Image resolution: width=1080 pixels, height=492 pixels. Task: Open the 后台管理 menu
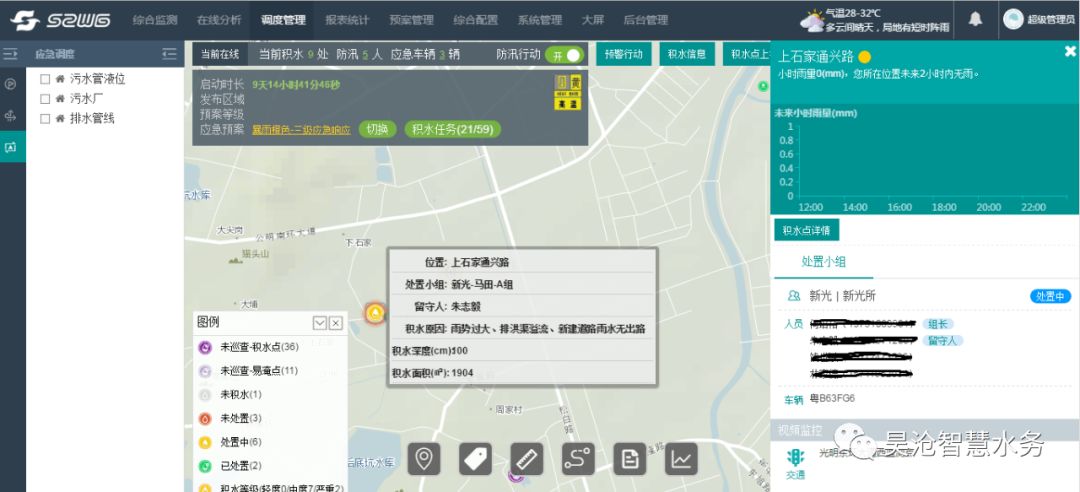coord(645,20)
